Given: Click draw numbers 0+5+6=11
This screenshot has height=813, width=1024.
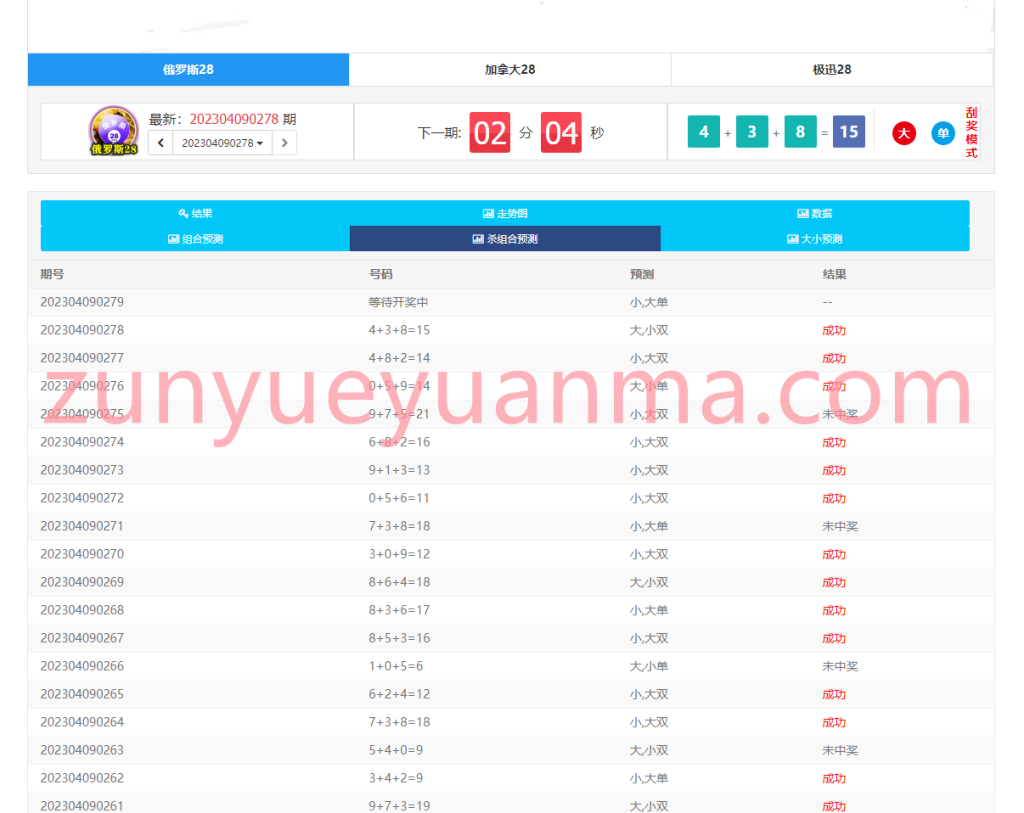Looking at the screenshot, I should pyautogui.click(x=399, y=498).
